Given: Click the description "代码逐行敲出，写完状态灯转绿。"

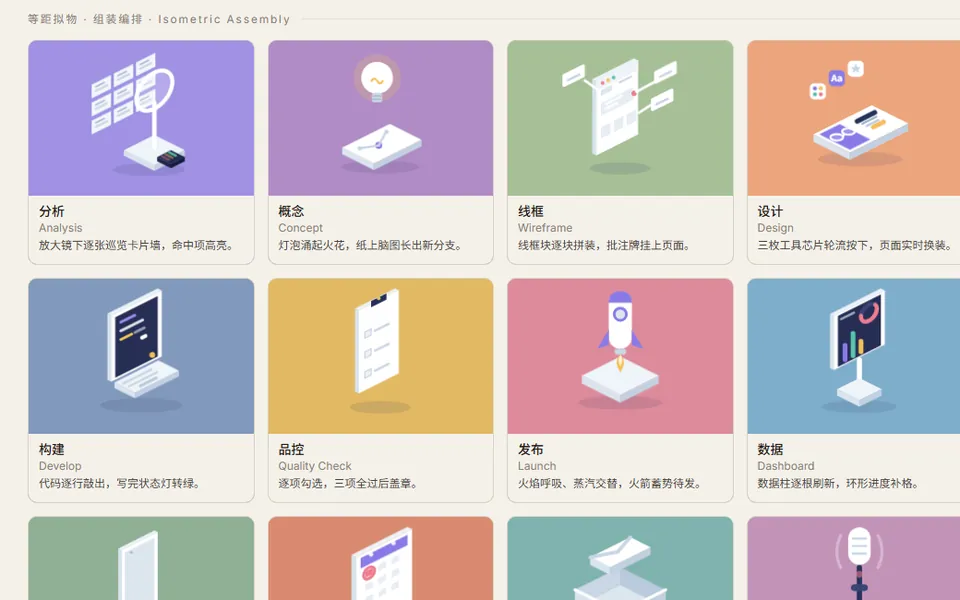Looking at the screenshot, I should [122, 483].
